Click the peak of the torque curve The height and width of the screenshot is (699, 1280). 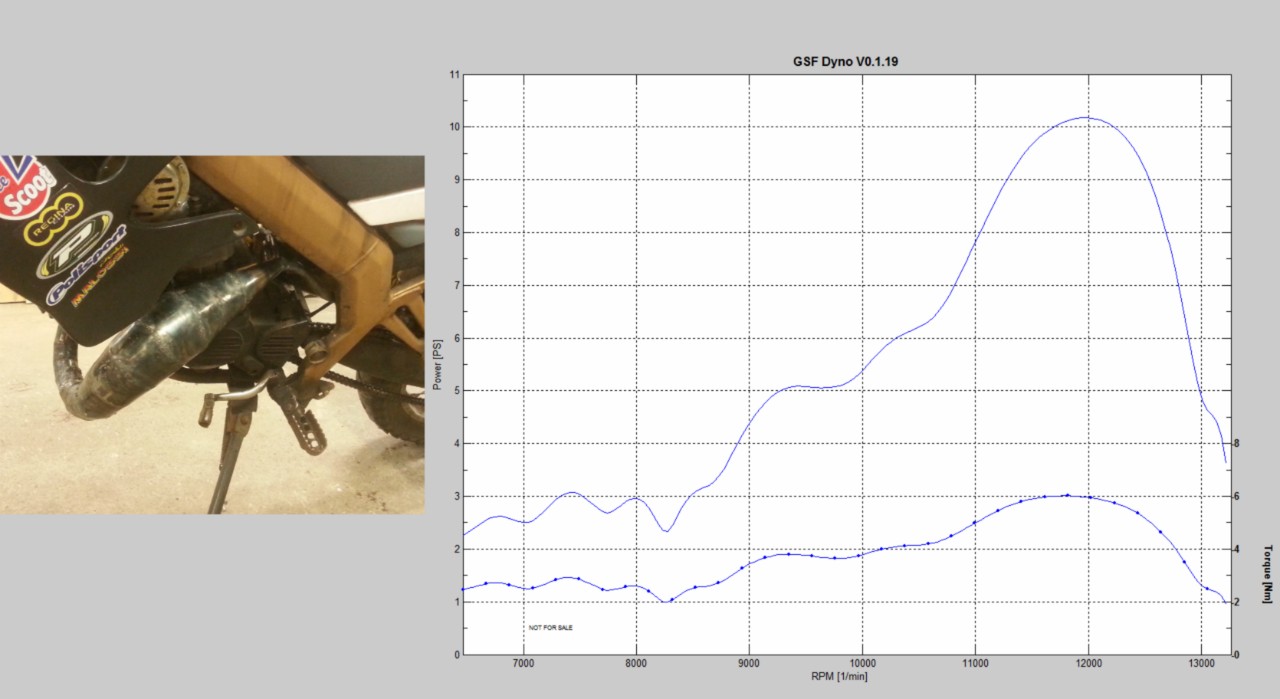pyautogui.click(x=1067, y=495)
